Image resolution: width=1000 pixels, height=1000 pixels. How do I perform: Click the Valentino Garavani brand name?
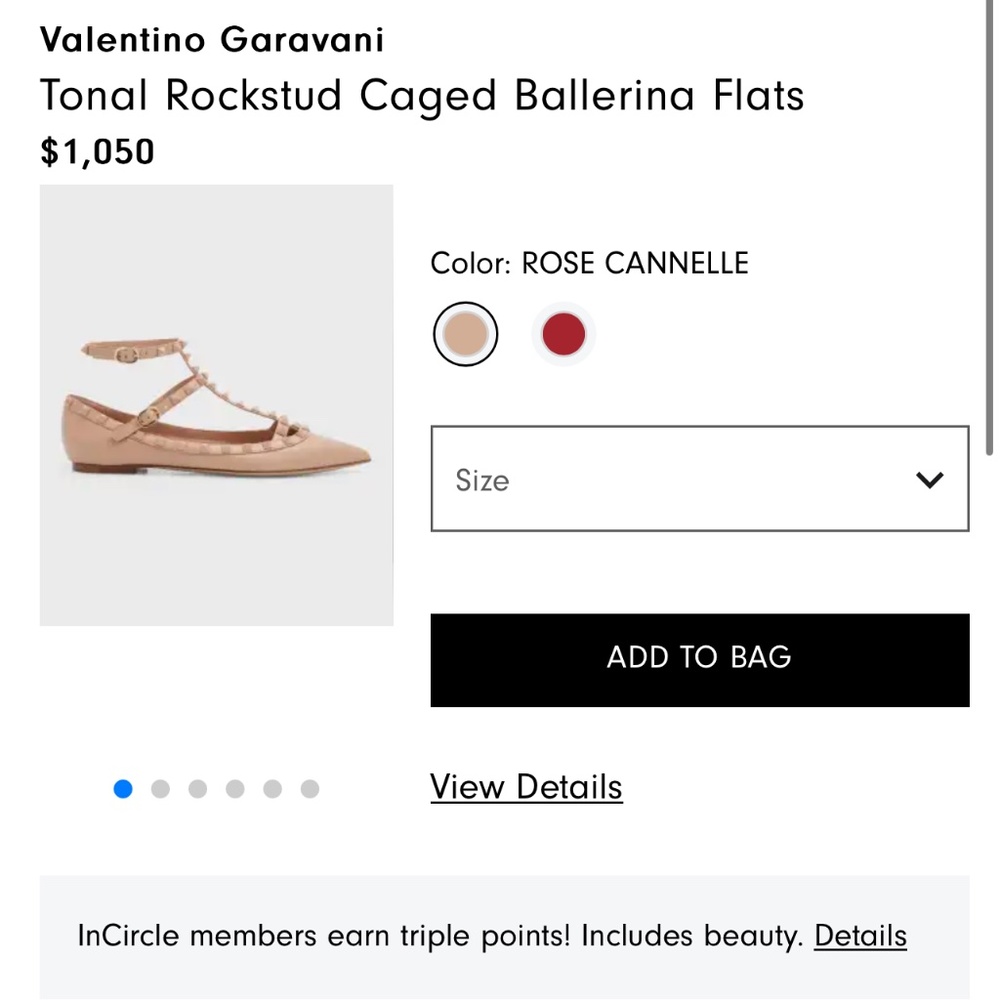pos(211,40)
